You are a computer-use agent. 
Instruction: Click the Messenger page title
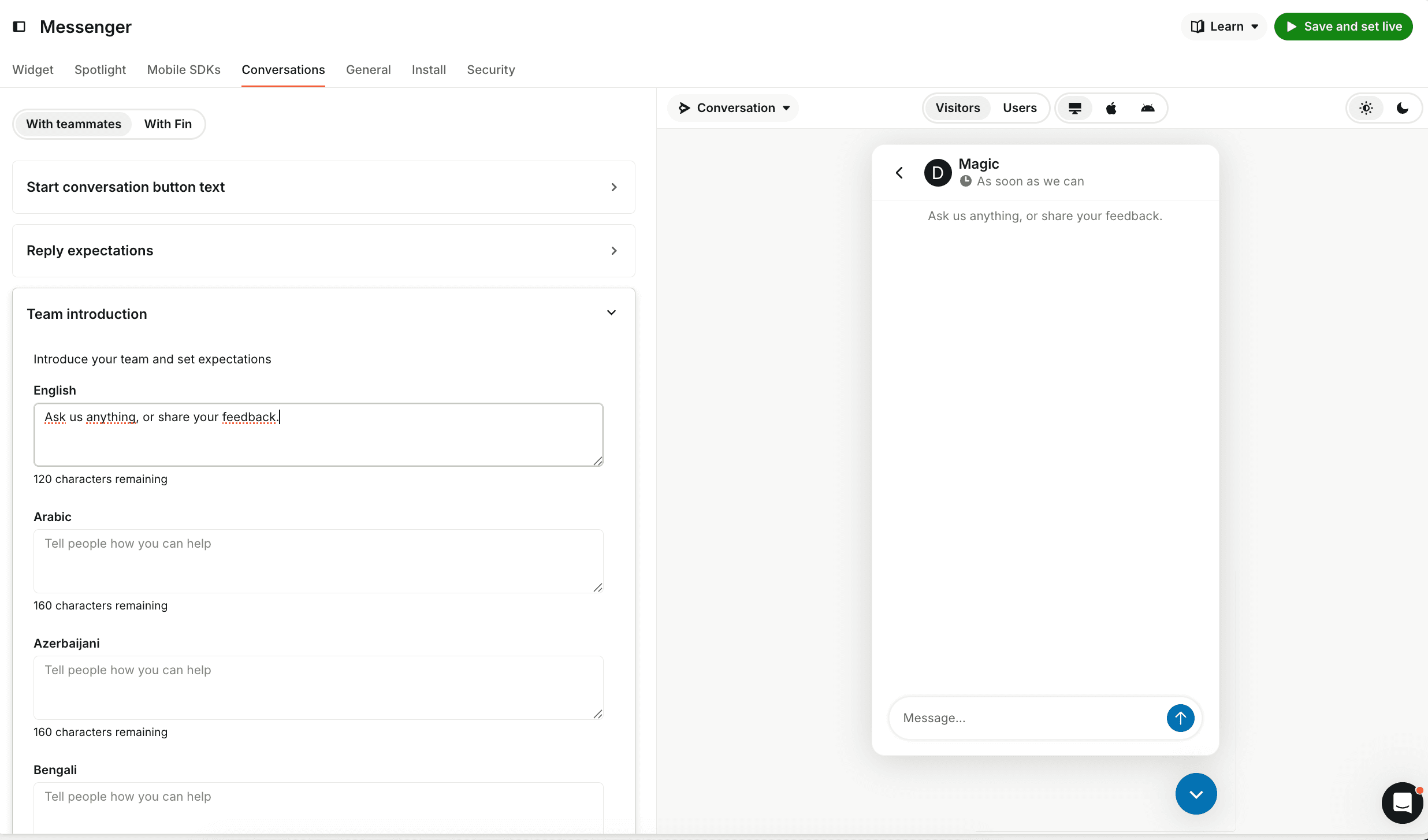tap(85, 27)
